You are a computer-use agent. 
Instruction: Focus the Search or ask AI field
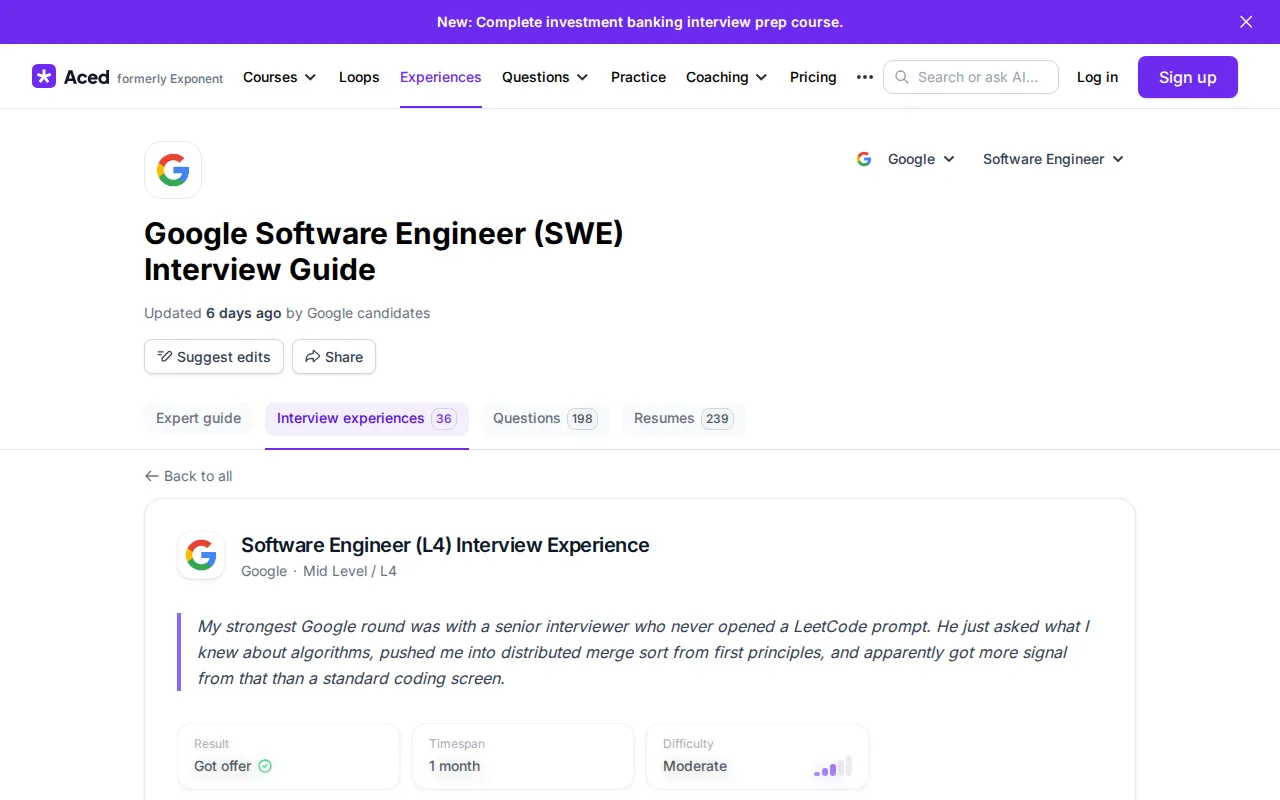(970, 77)
